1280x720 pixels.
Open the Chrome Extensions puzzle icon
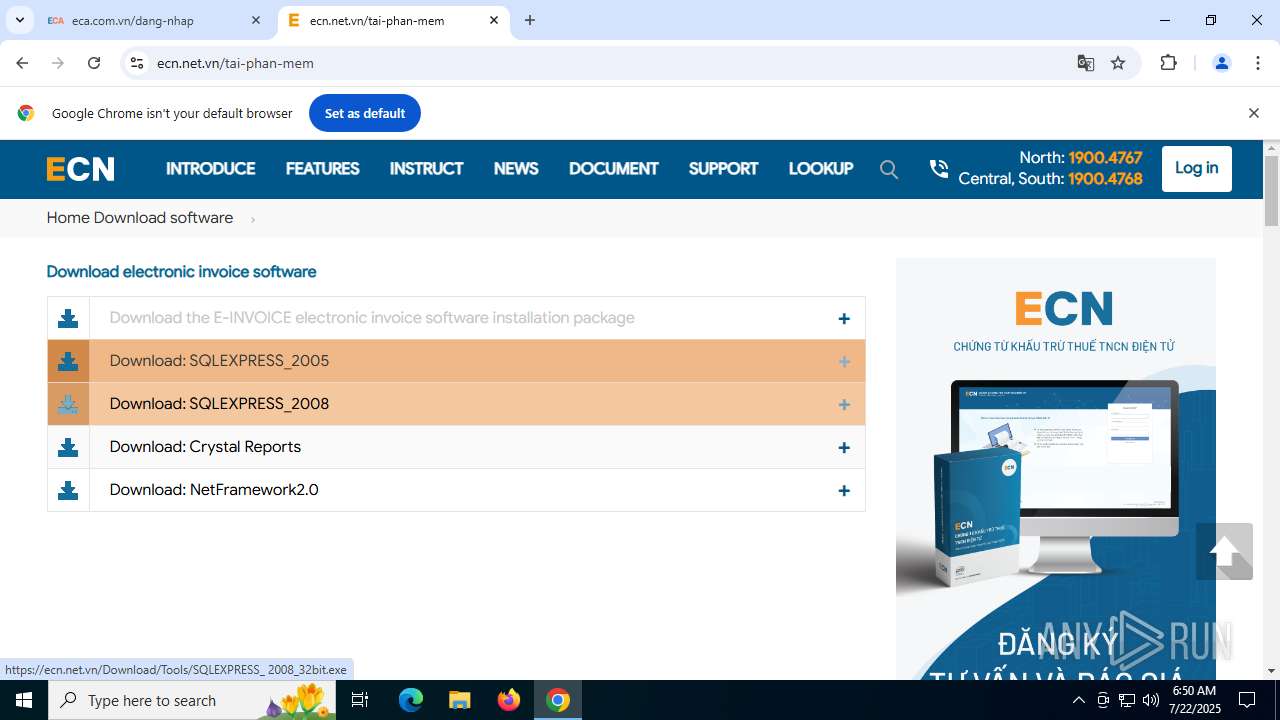tap(1168, 63)
